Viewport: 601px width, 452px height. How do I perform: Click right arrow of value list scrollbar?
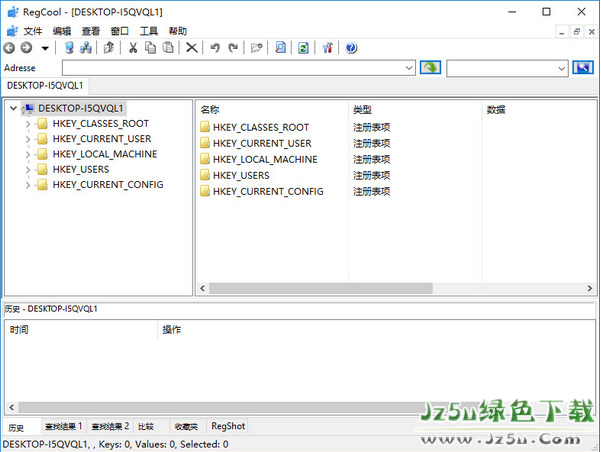point(590,288)
